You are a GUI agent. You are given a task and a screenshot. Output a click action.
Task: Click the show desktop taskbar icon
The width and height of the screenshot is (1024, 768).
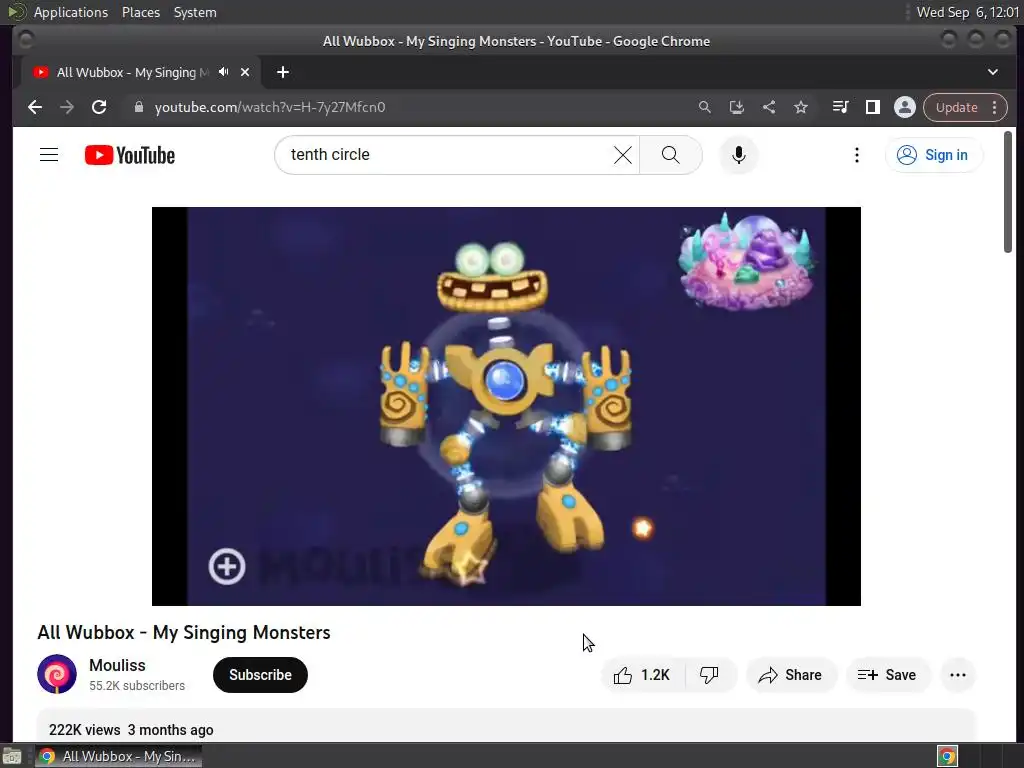[x=12, y=756]
